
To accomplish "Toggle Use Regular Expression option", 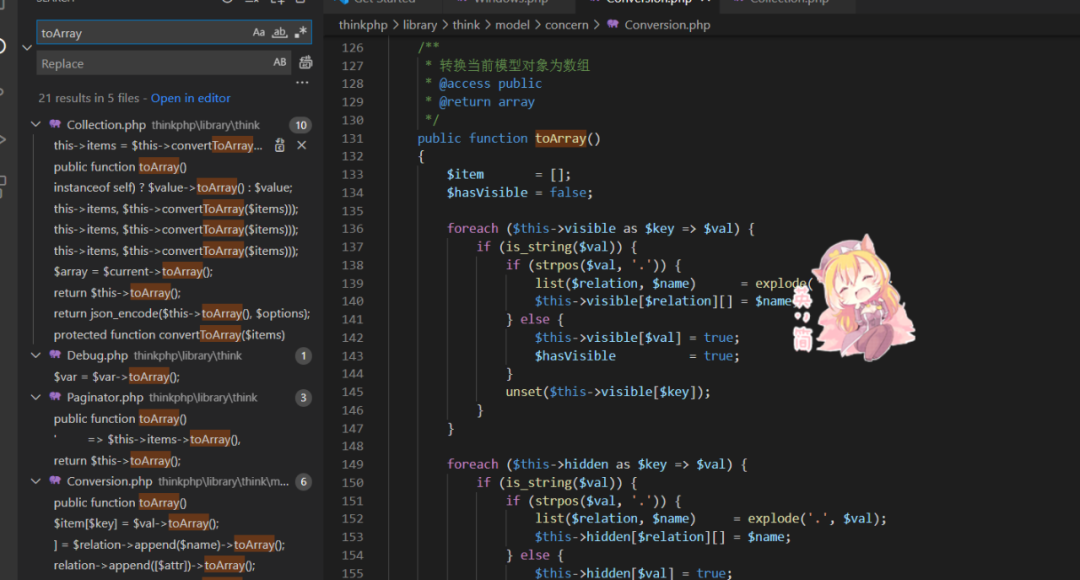I will 300,32.
